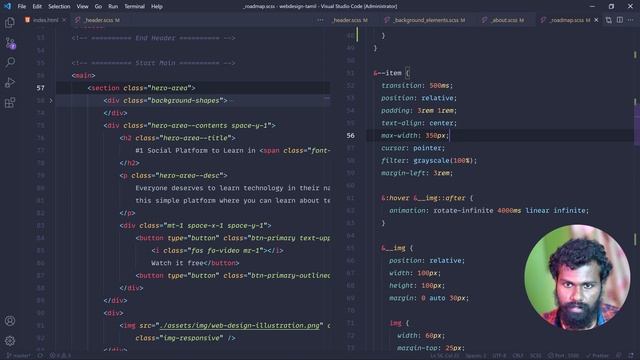The image size is (640, 360).
Task: Click the Synchronize Changes icon in status bar
Action: coord(40,356)
